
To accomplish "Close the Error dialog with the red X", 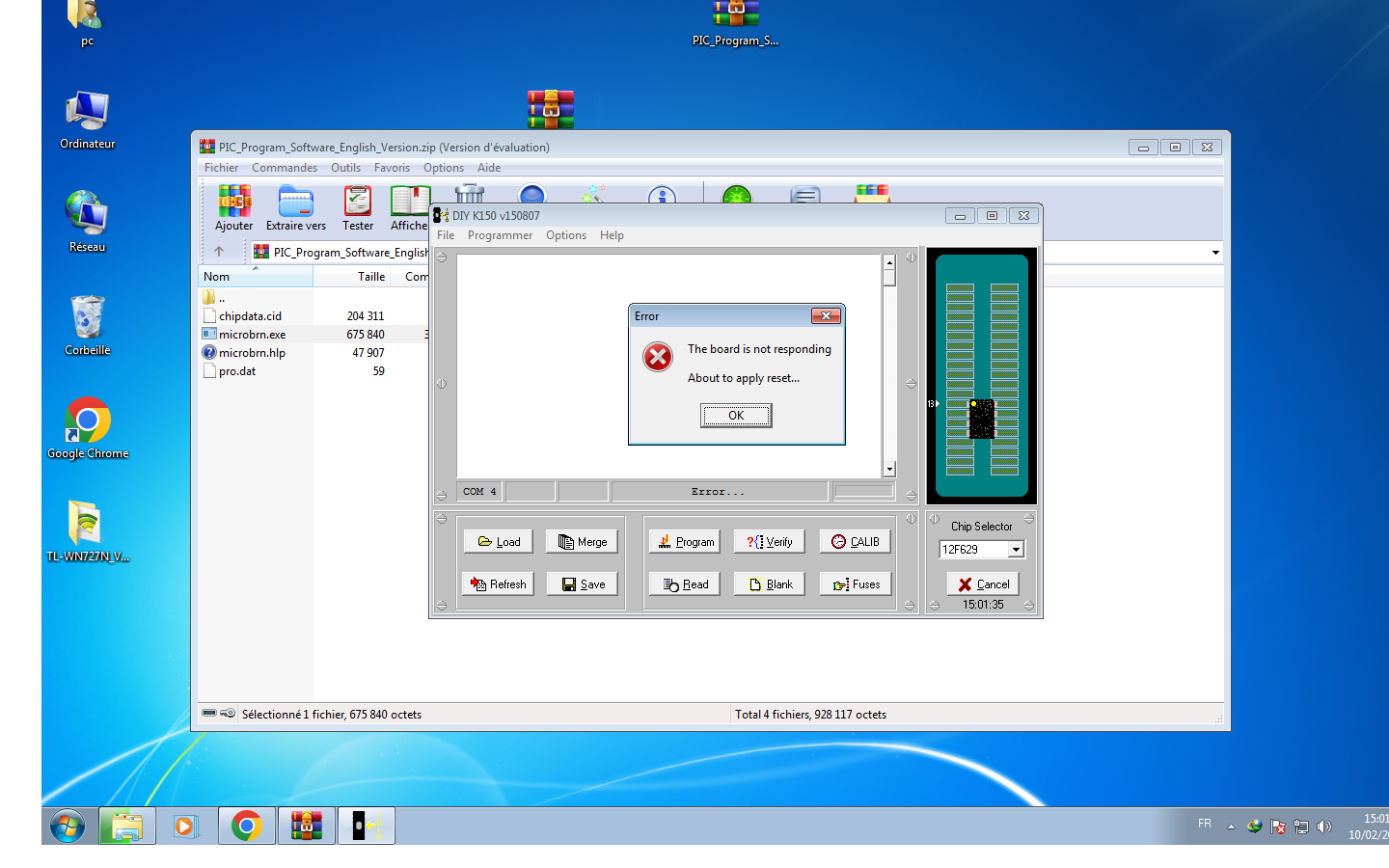I will [826, 316].
